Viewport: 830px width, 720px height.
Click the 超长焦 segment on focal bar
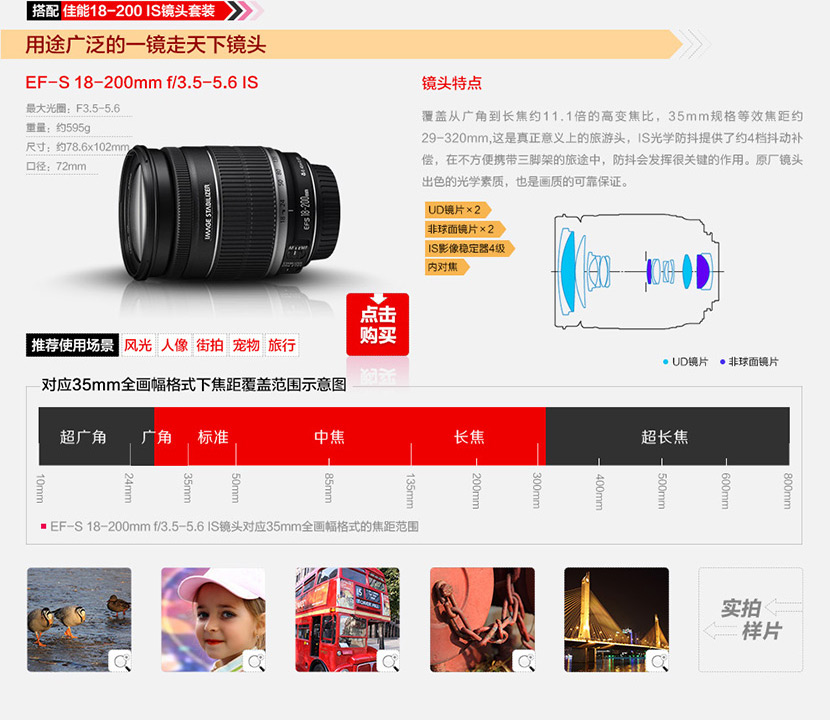[x=665, y=437]
